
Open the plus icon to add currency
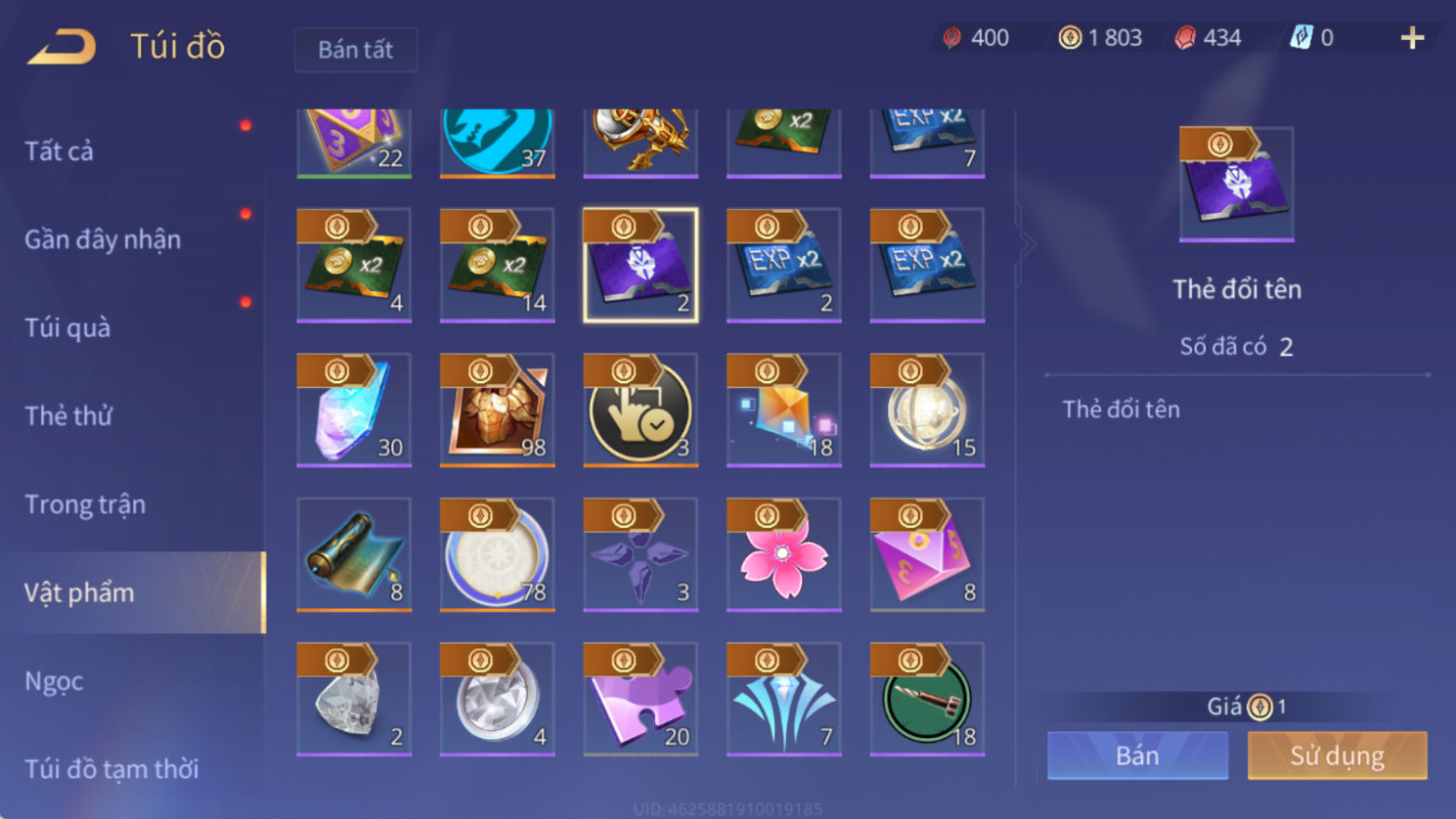pos(1412,38)
